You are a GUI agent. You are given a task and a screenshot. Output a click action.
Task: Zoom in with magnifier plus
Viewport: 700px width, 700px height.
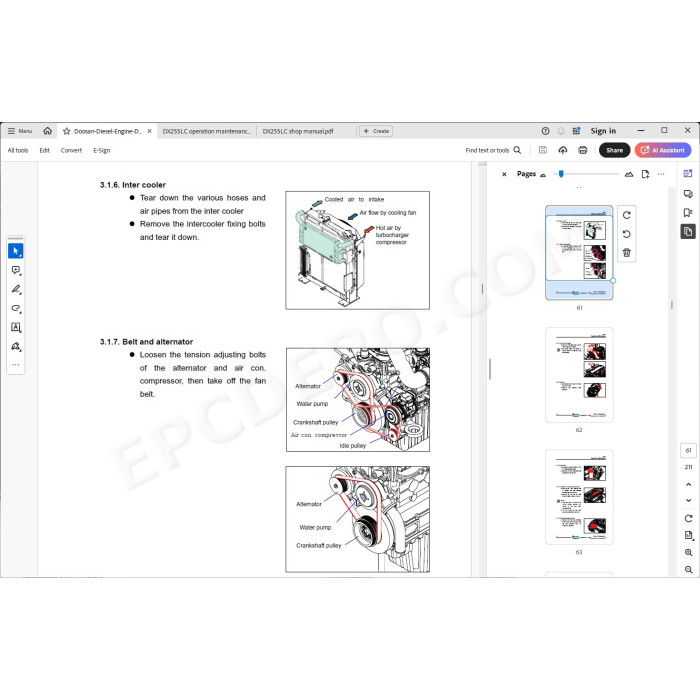tap(688, 553)
